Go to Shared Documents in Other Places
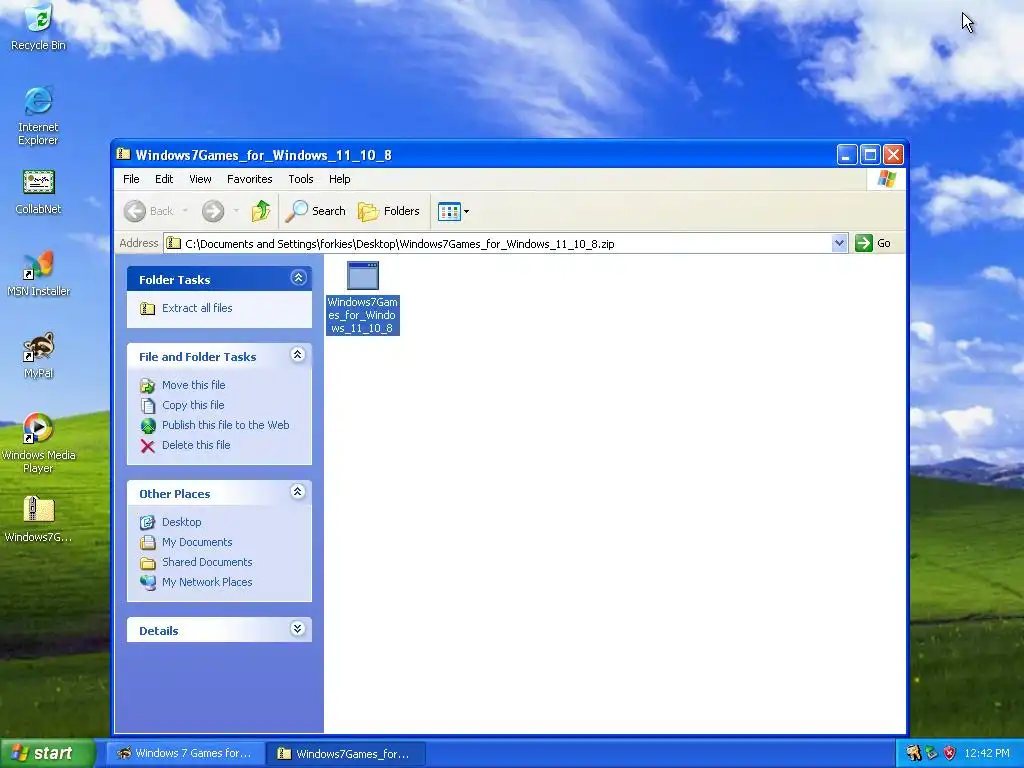Screen dimensions: 1024x768 tap(207, 562)
